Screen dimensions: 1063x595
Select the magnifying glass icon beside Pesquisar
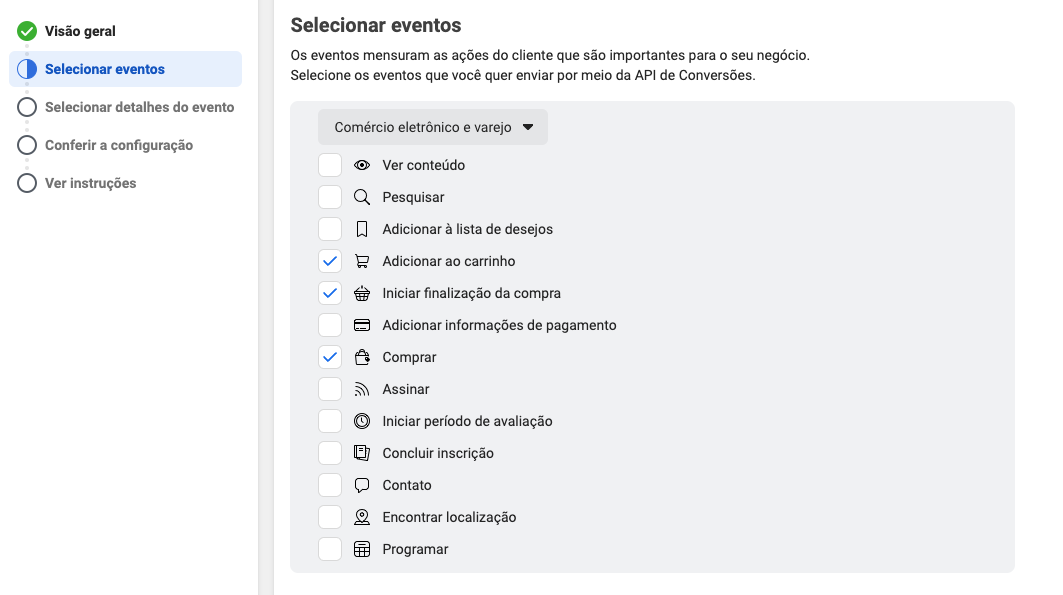(x=362, y=196)
